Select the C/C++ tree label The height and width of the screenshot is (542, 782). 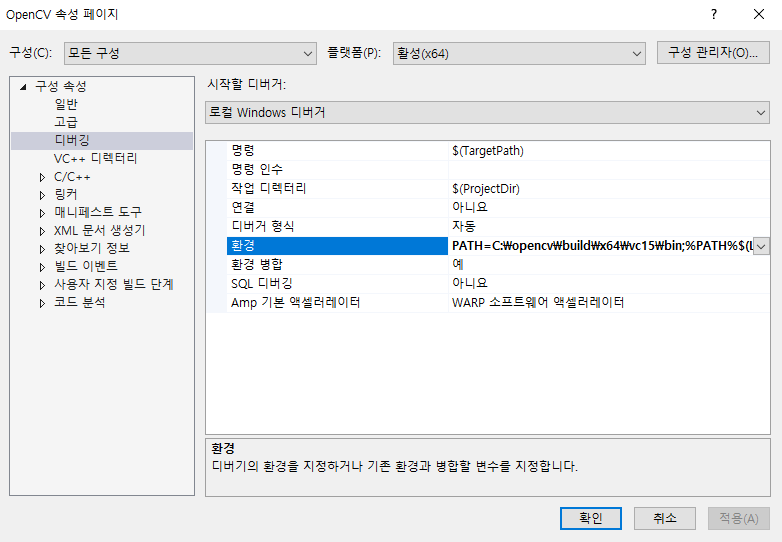tap(72, 177)
